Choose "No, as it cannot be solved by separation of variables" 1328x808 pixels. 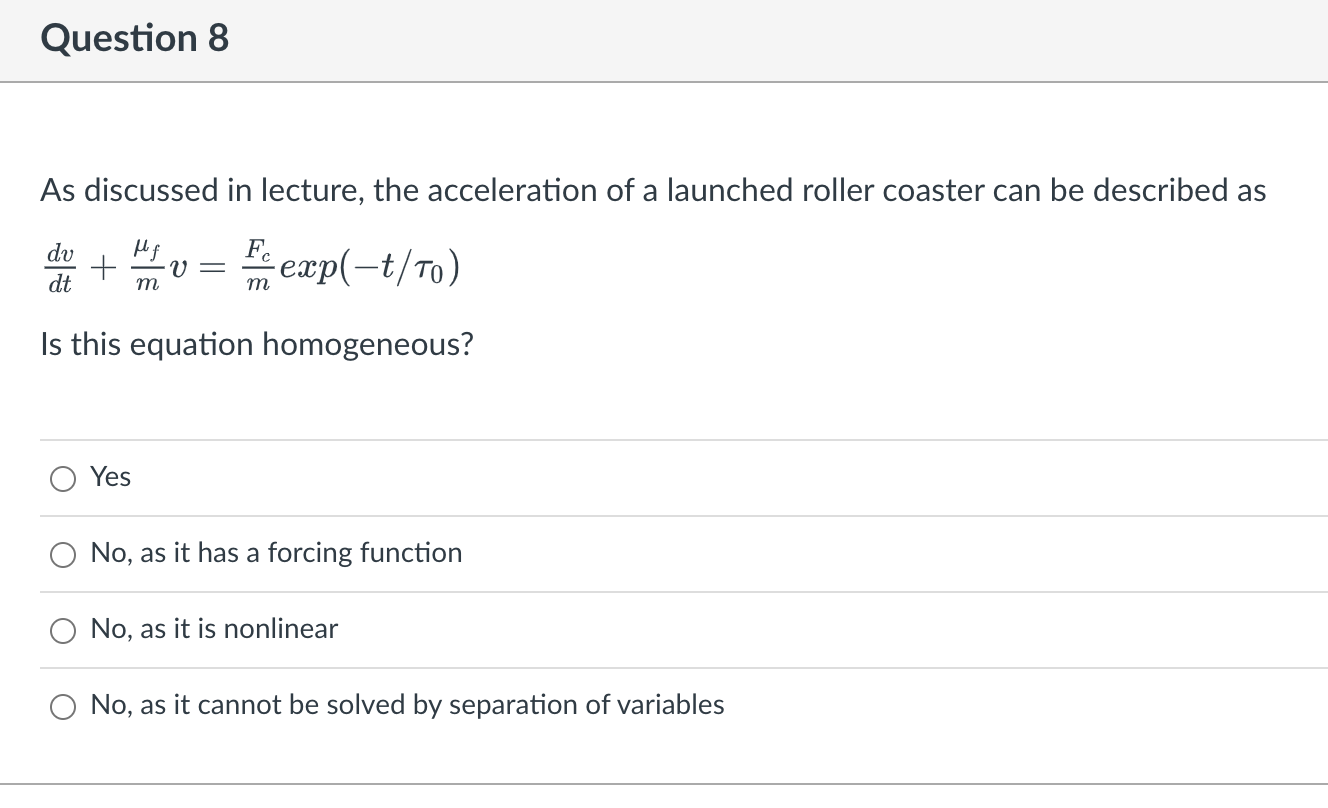pos(62,706)
